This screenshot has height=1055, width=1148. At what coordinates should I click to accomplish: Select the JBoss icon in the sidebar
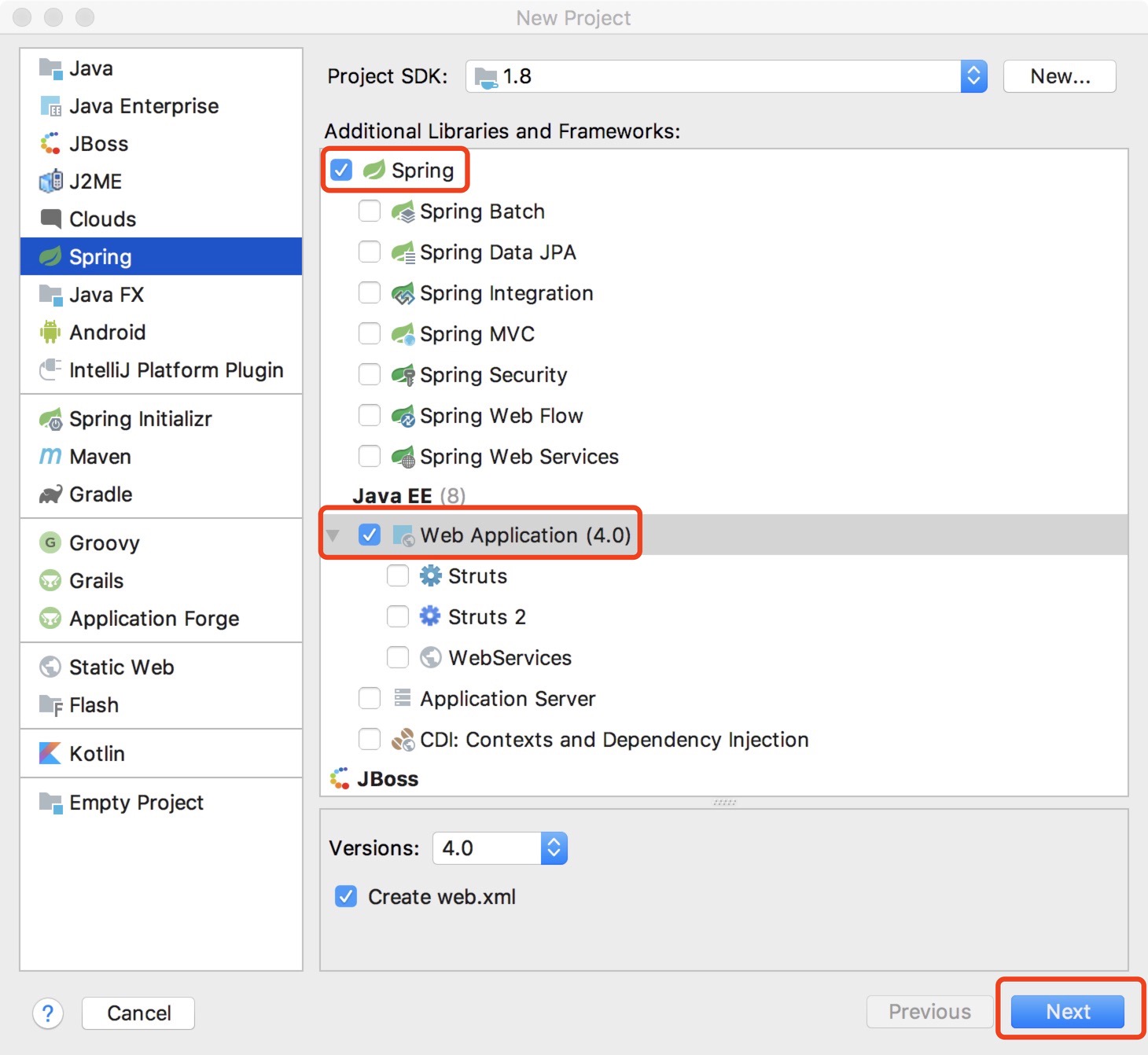tap(50, 144)
